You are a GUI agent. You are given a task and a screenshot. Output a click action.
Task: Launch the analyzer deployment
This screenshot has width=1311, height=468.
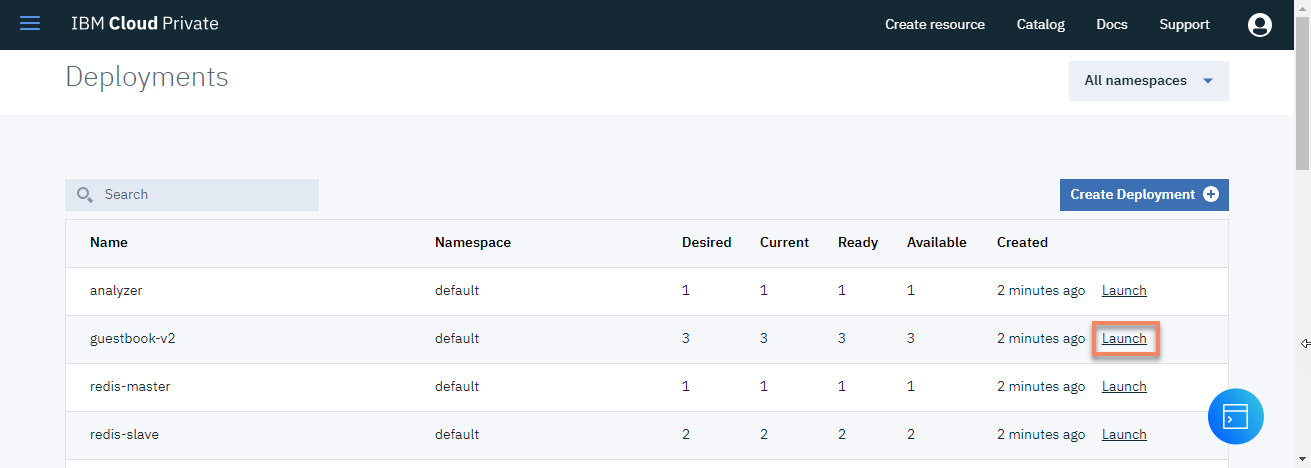[x=1124, y=291]
